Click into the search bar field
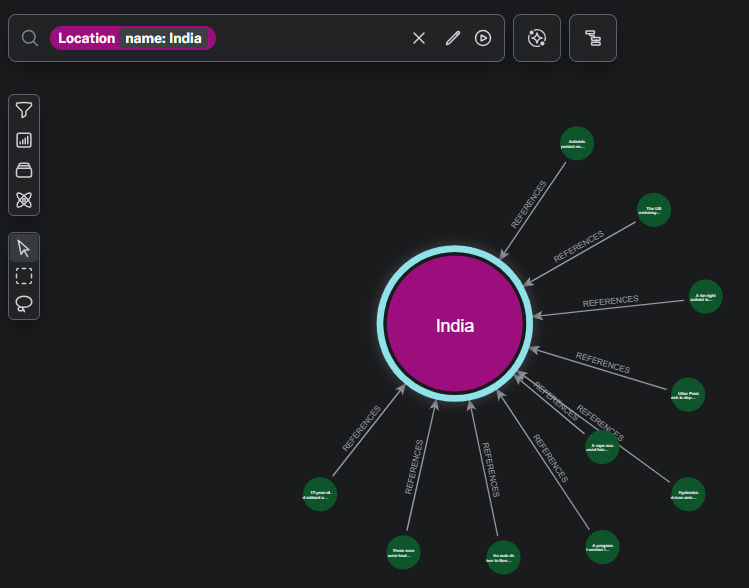 pos(257,38)
